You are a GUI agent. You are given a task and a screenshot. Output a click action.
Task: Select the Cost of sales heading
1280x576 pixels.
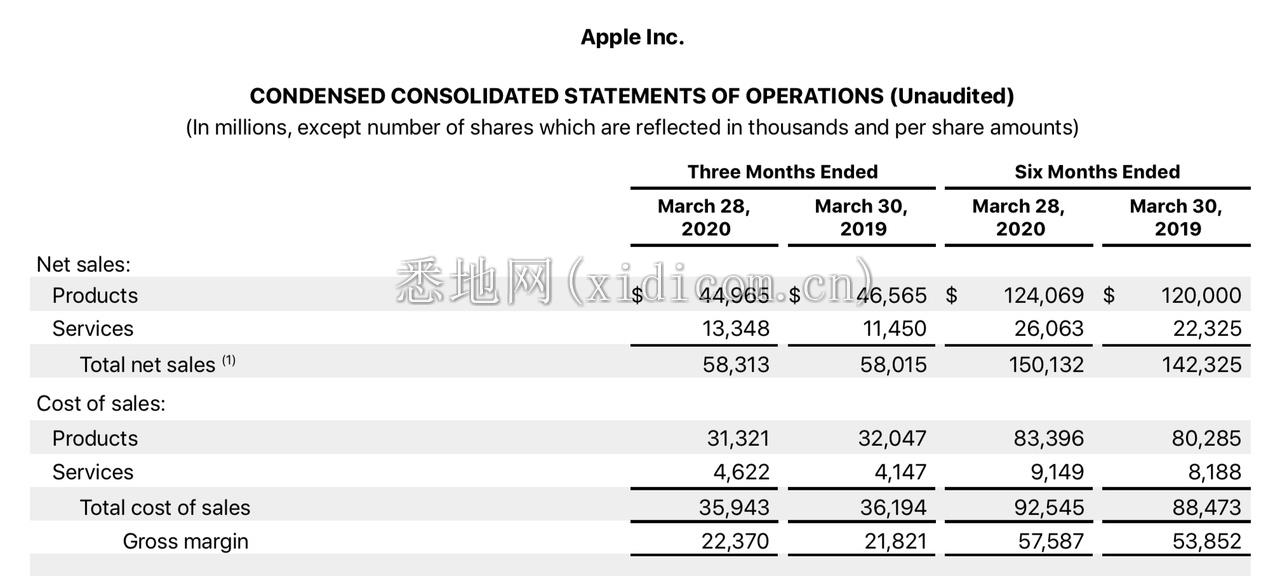click(x=101, y=404)
